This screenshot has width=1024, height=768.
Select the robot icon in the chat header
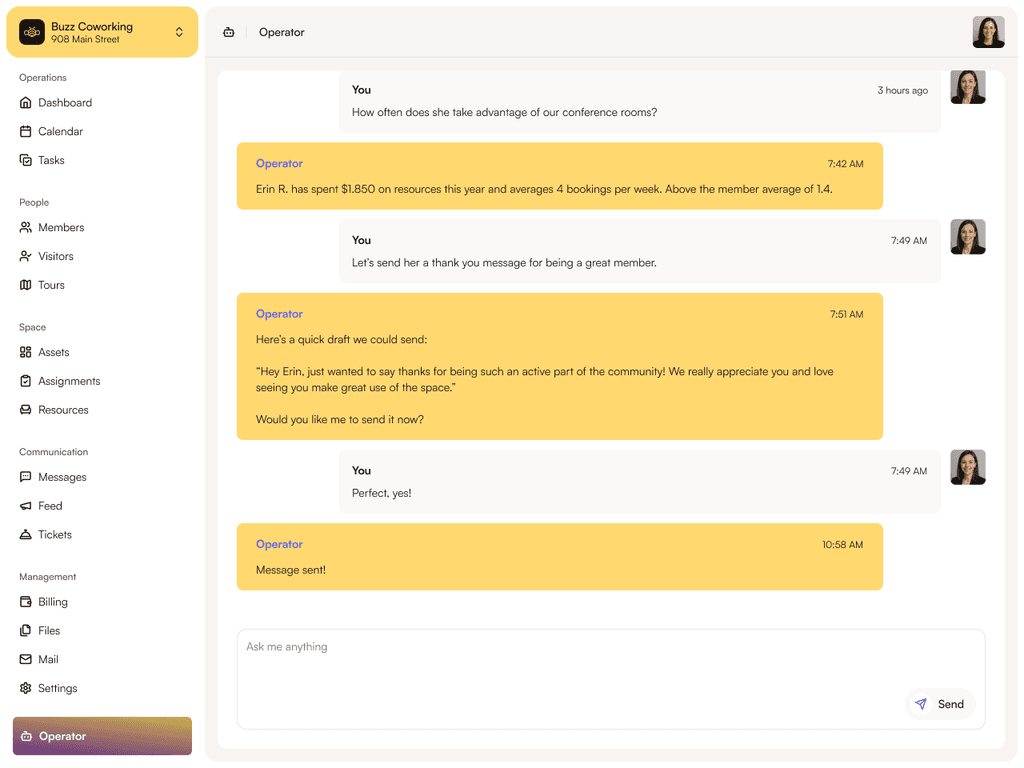point(229,32)
